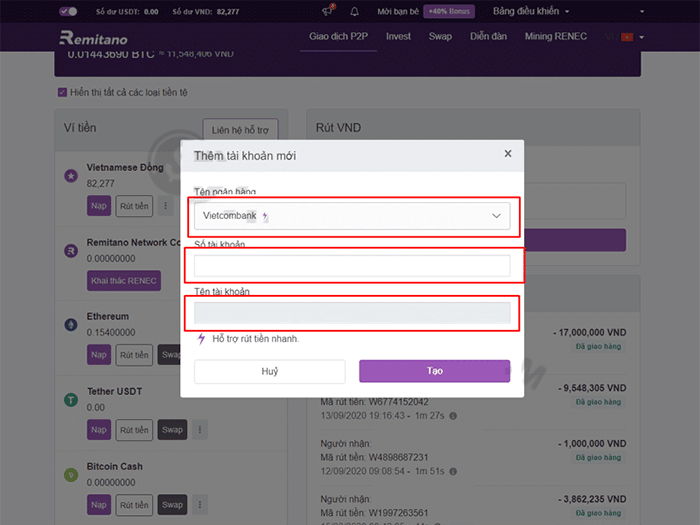Click Nạp for Vietnamese Đồng
This screenshot has width=700, height=525.
coord(99,206)
